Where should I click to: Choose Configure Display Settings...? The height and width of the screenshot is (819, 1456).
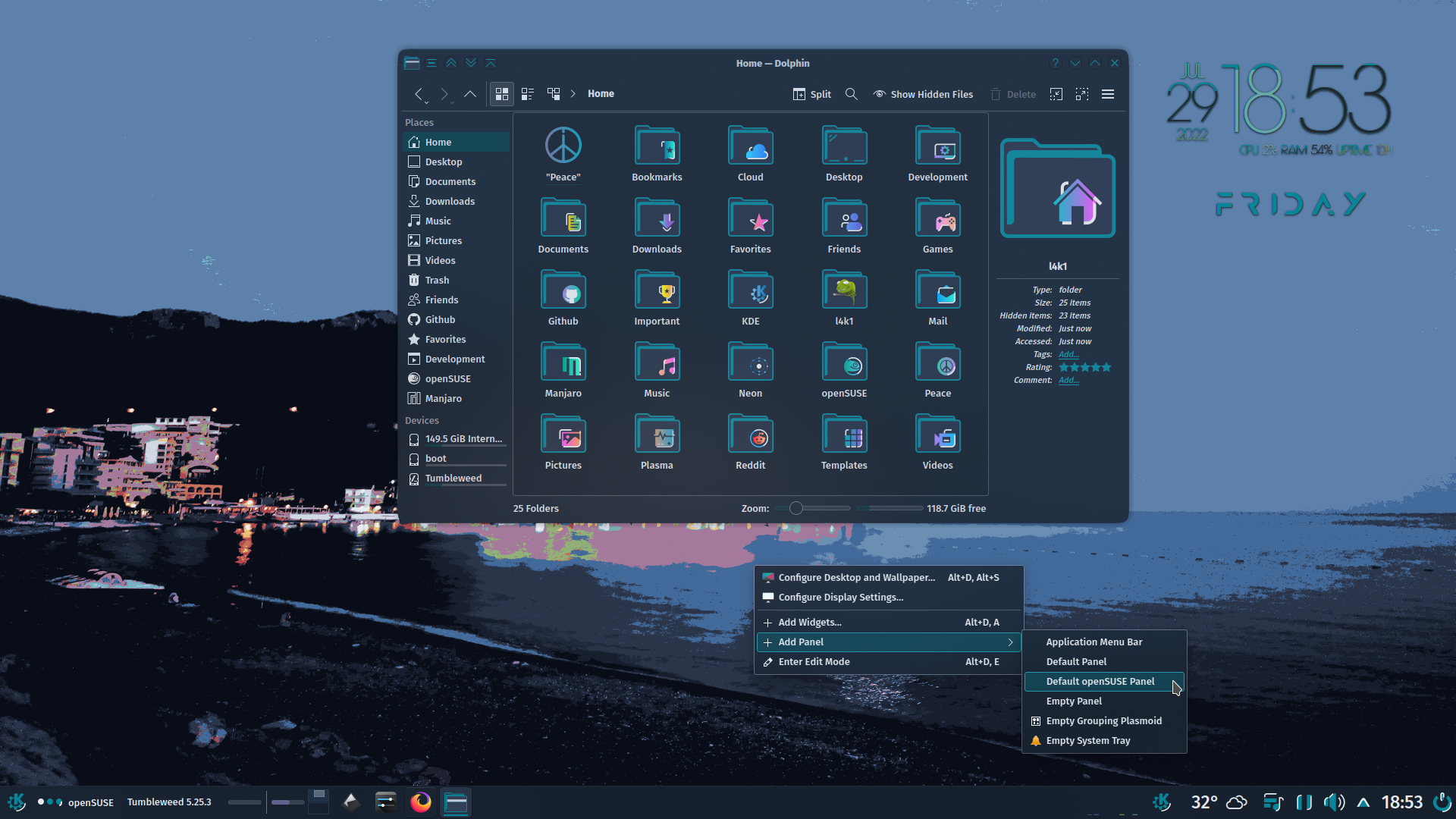[889, 597]
